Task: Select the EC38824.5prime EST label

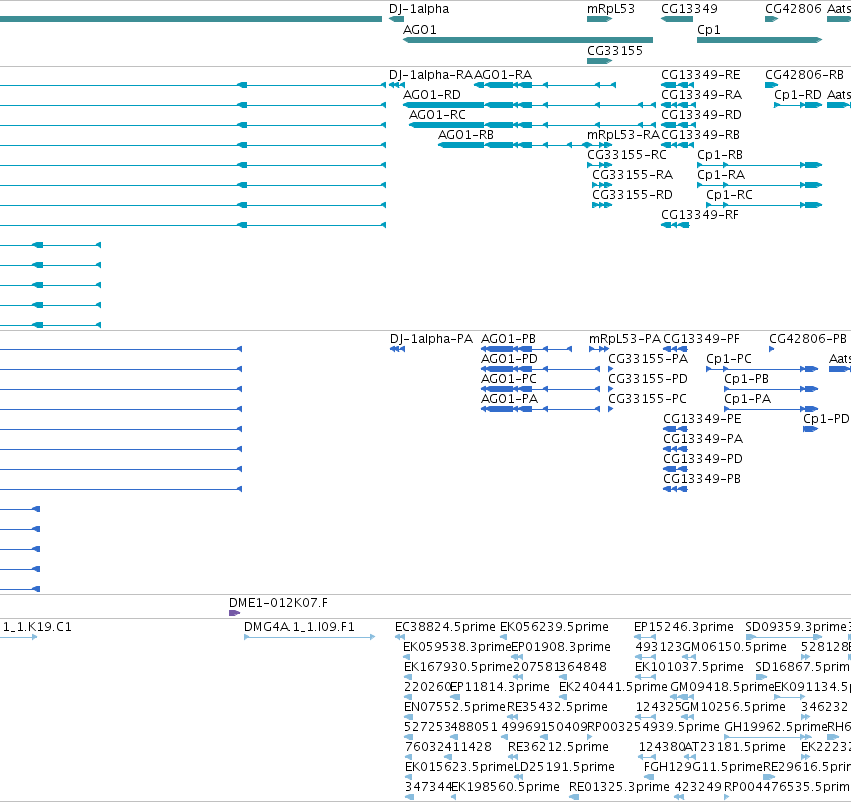Action: (445, 627)
